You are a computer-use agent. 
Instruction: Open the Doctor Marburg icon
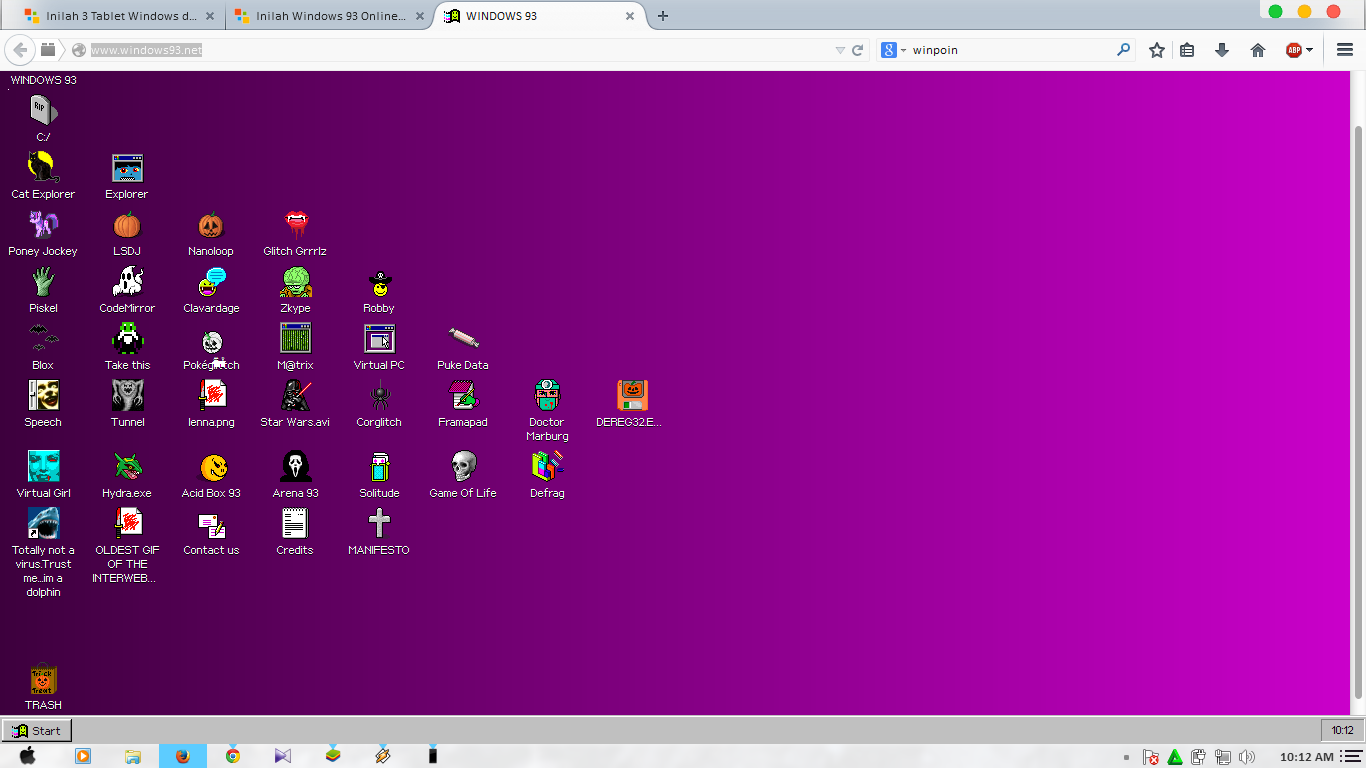(x=547, y=395)
